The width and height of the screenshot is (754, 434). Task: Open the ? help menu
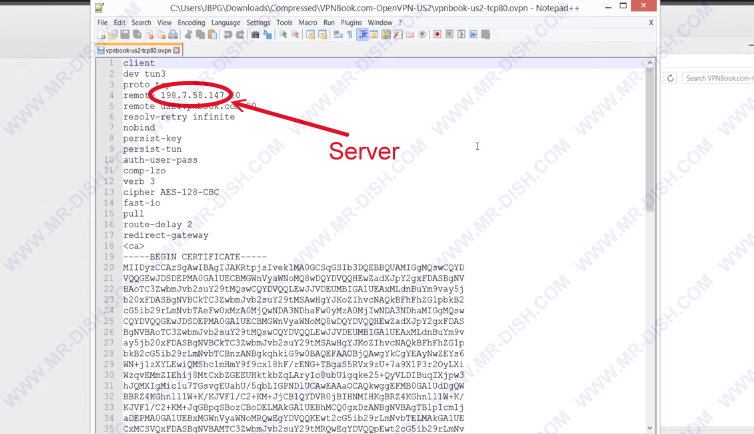(400, 23)
